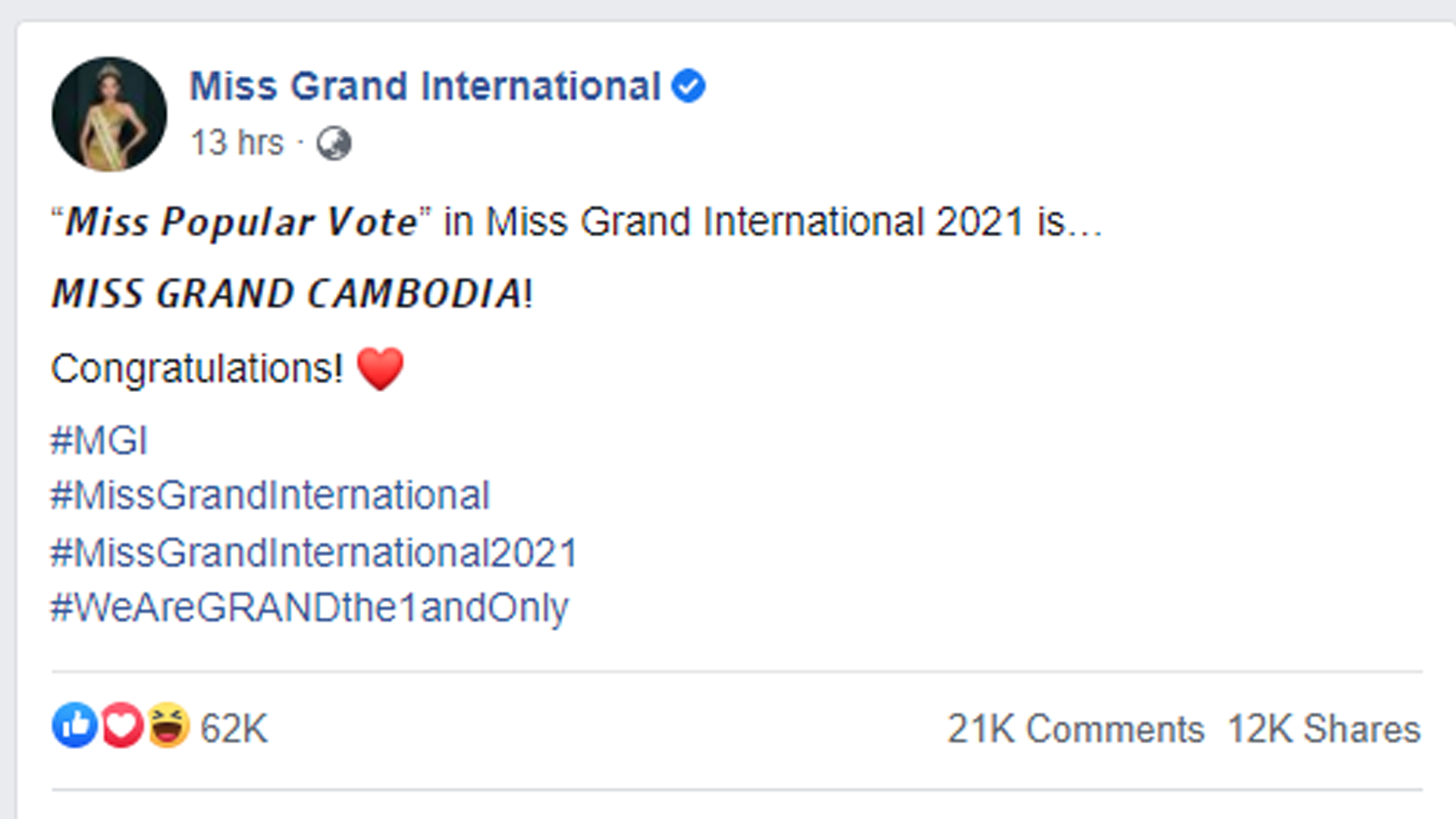The width and height of the screenshot is (1456, 819).
Task: Open the #MissGrandInternational2021 hashtag
Action: (314, 552)
